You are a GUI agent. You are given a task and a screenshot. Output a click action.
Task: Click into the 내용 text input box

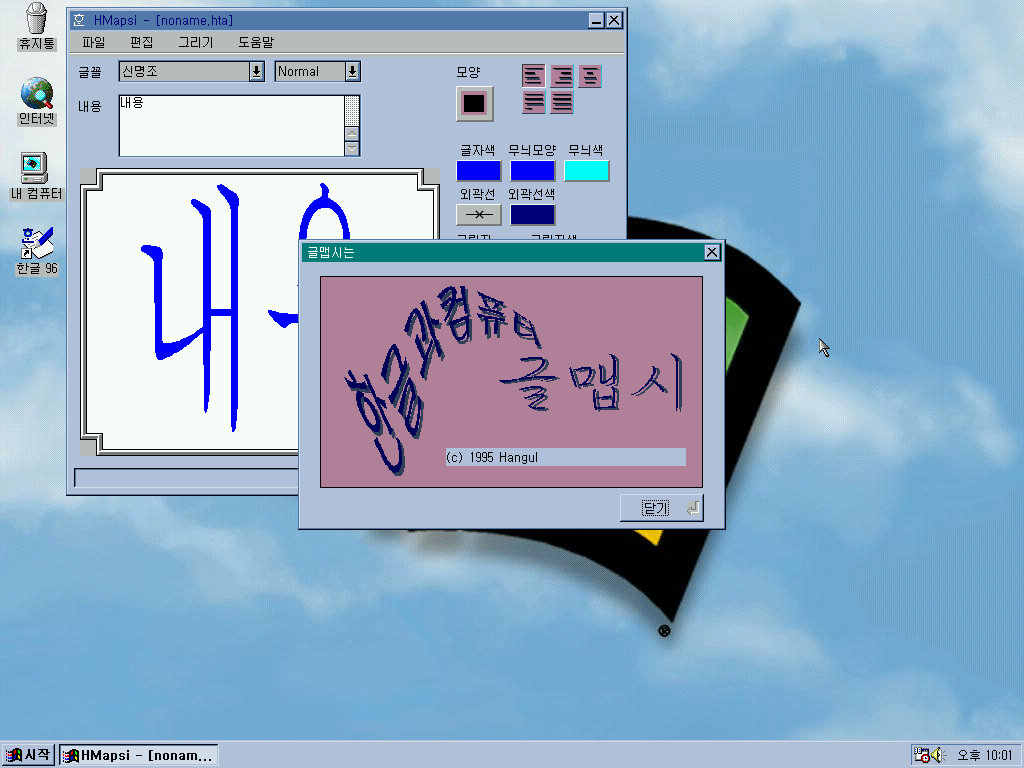pos(231,125)
